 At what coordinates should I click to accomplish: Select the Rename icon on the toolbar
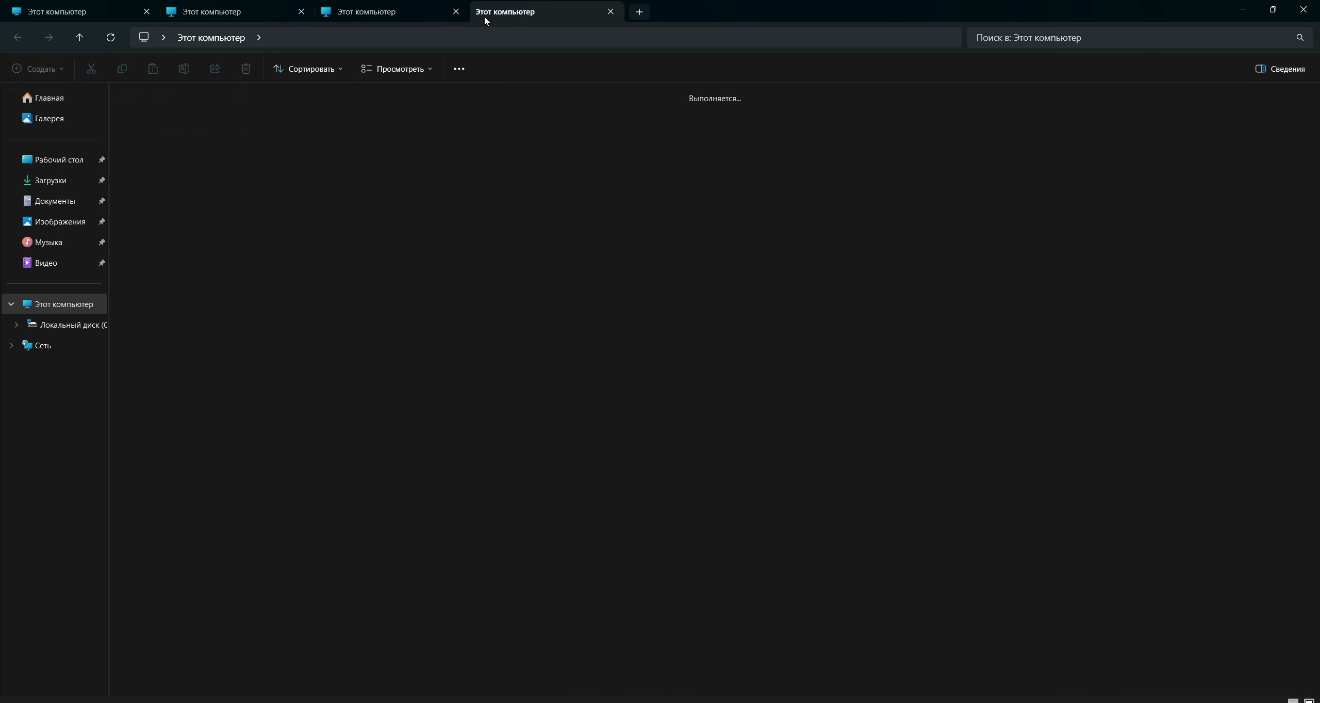coord(184,69)
